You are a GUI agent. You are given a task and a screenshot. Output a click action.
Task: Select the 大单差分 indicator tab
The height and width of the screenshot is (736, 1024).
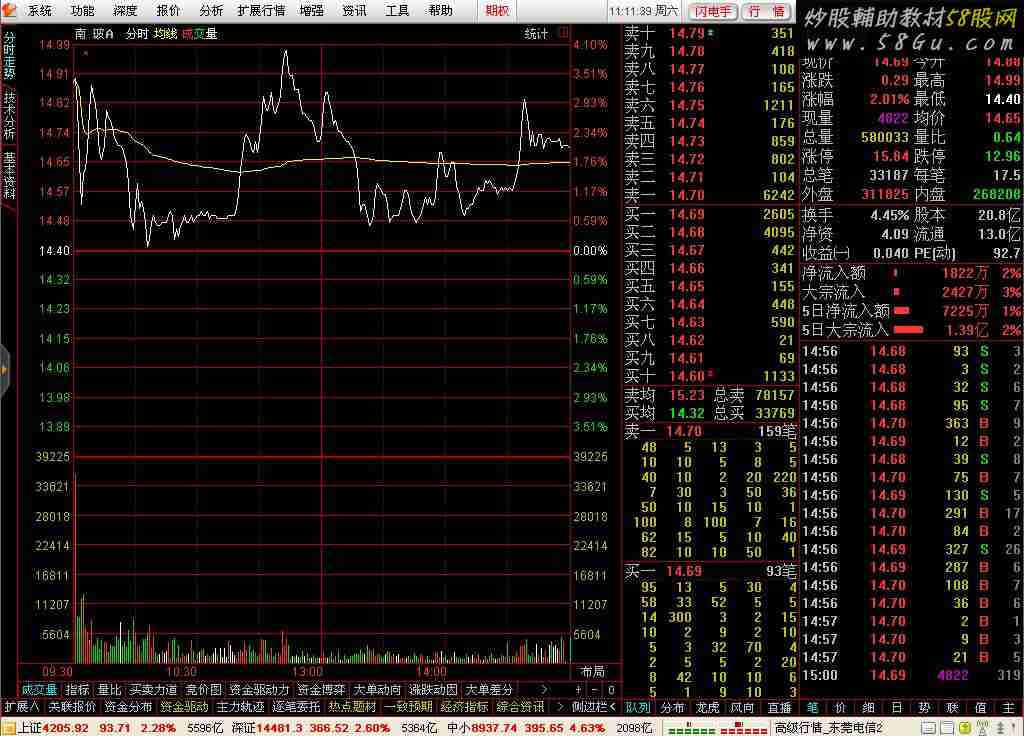click(488, 690)
